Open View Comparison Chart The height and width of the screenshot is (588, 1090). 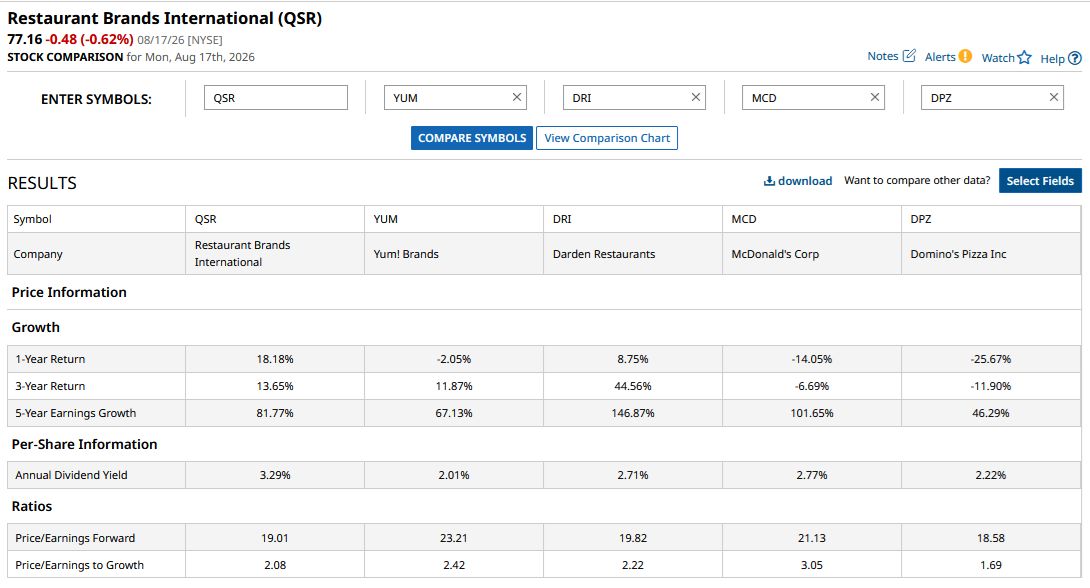[607, 138]
